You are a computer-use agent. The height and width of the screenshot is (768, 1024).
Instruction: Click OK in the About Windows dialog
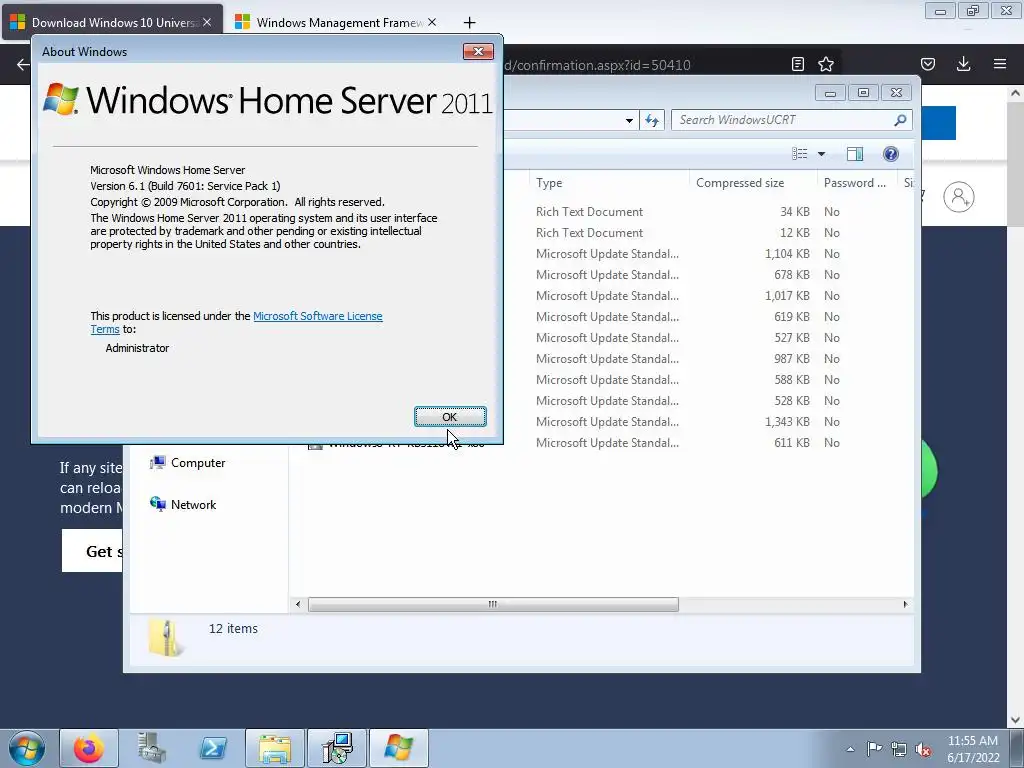click(x=450, y=417)
